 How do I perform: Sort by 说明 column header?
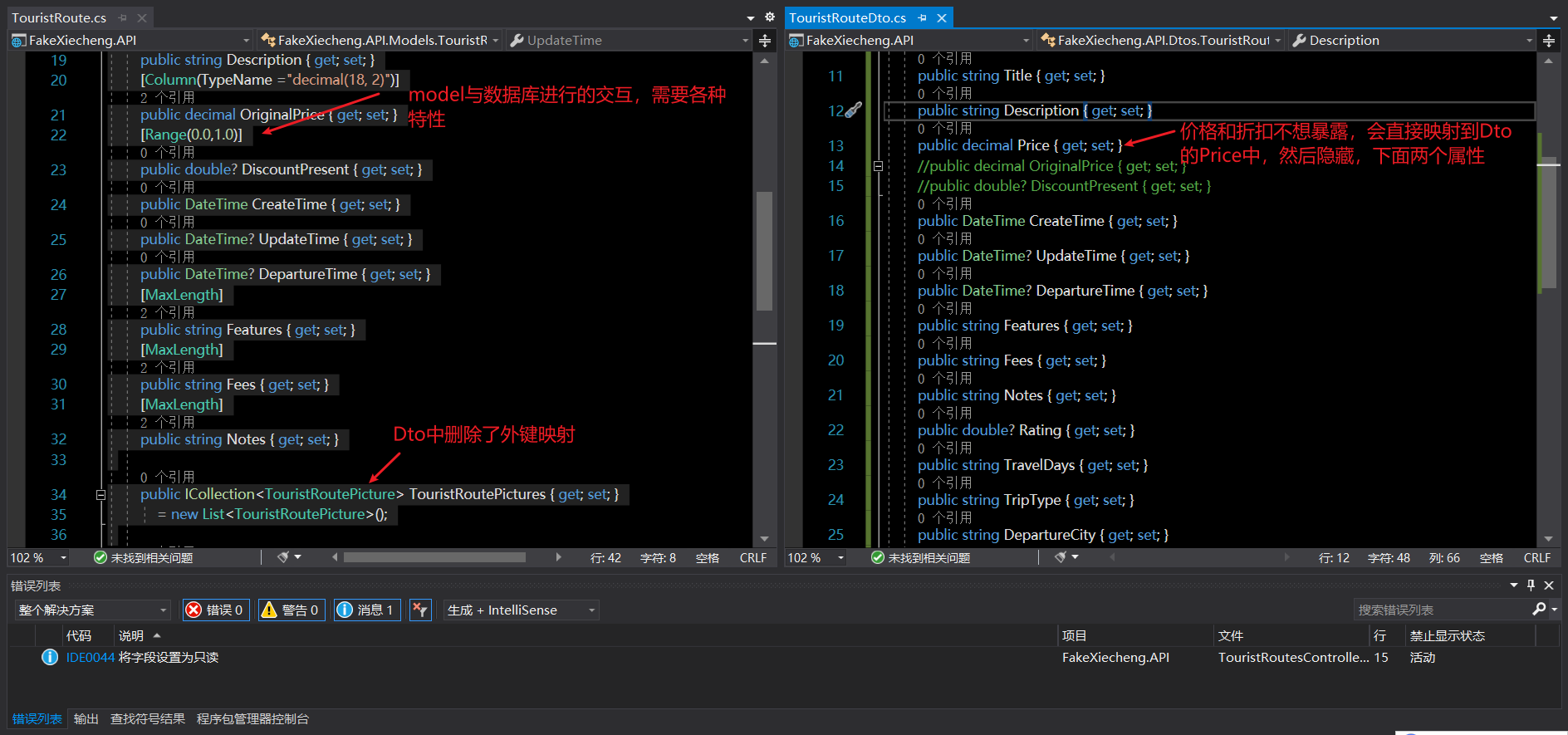130,636
